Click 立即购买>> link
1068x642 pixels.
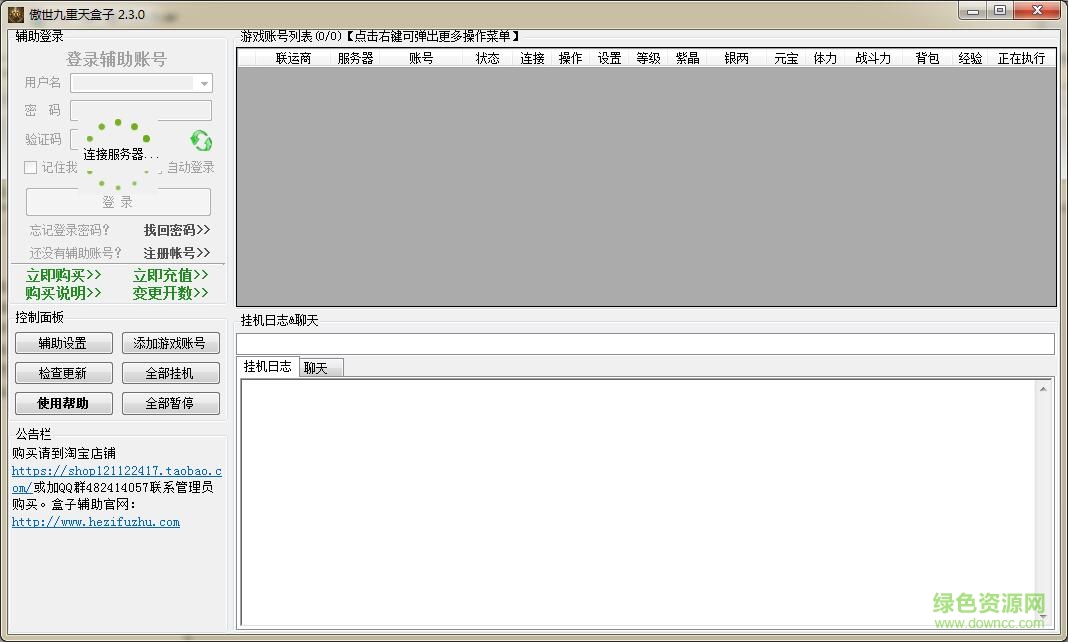(63, 275)
